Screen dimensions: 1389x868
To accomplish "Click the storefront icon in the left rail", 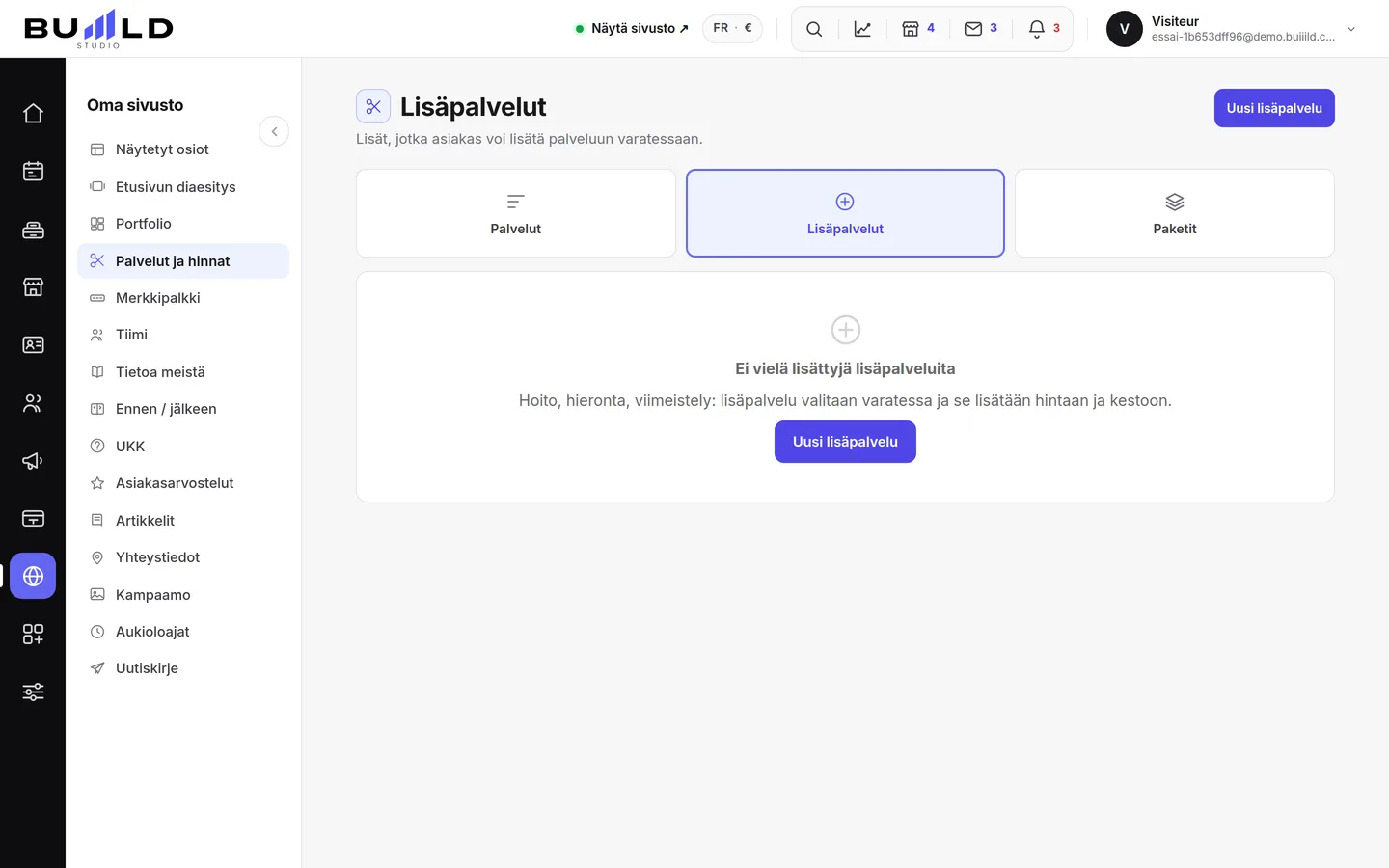I will (33, 287).
